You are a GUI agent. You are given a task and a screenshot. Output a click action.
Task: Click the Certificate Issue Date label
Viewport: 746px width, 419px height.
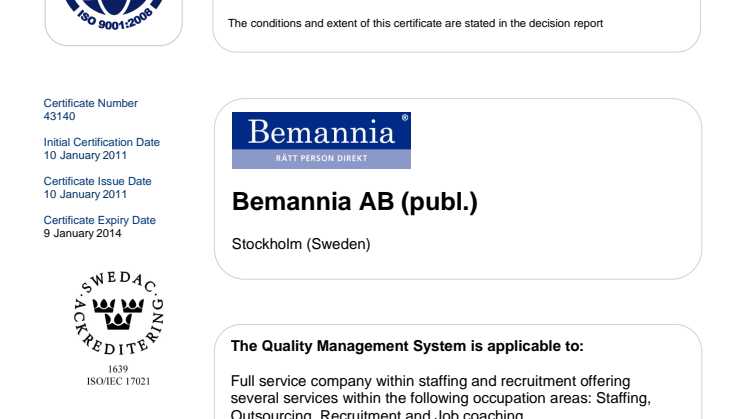98,181
